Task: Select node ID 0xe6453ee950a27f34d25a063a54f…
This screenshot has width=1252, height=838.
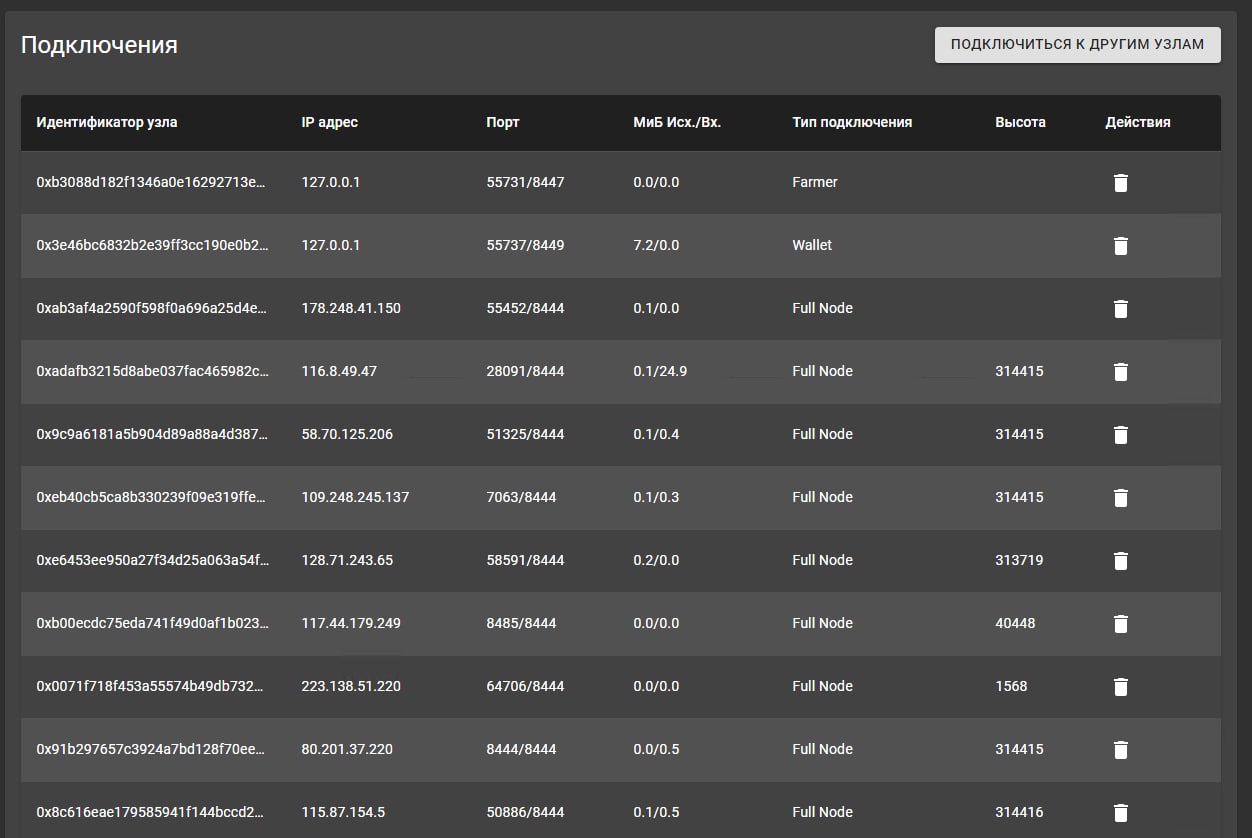Action: [x=152, y=560]
